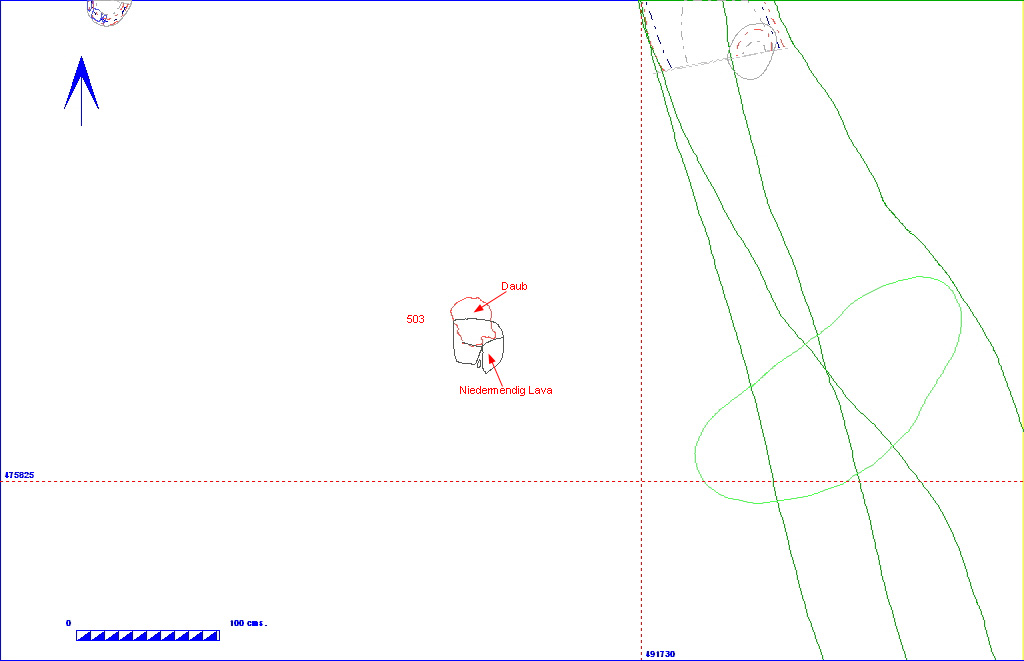The height and width of the screenshot is (661, 1024).
Task: Click the grid coordinate label 491730
Action: (660, 654)
